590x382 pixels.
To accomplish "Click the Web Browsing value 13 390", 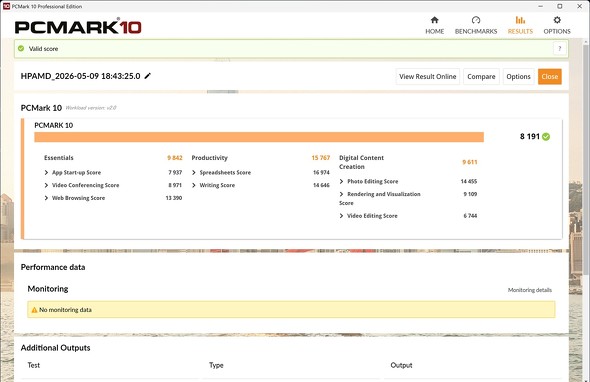I will click(173, 198).
